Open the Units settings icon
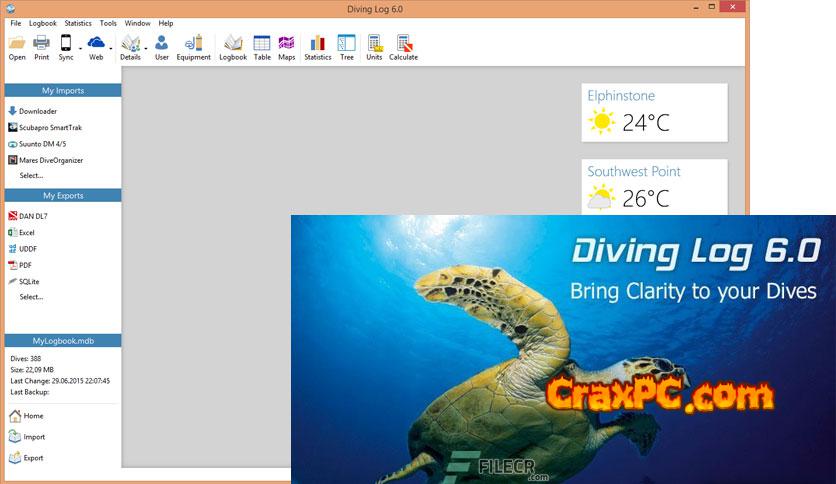836x484 pixels. (x=374, y=47)
